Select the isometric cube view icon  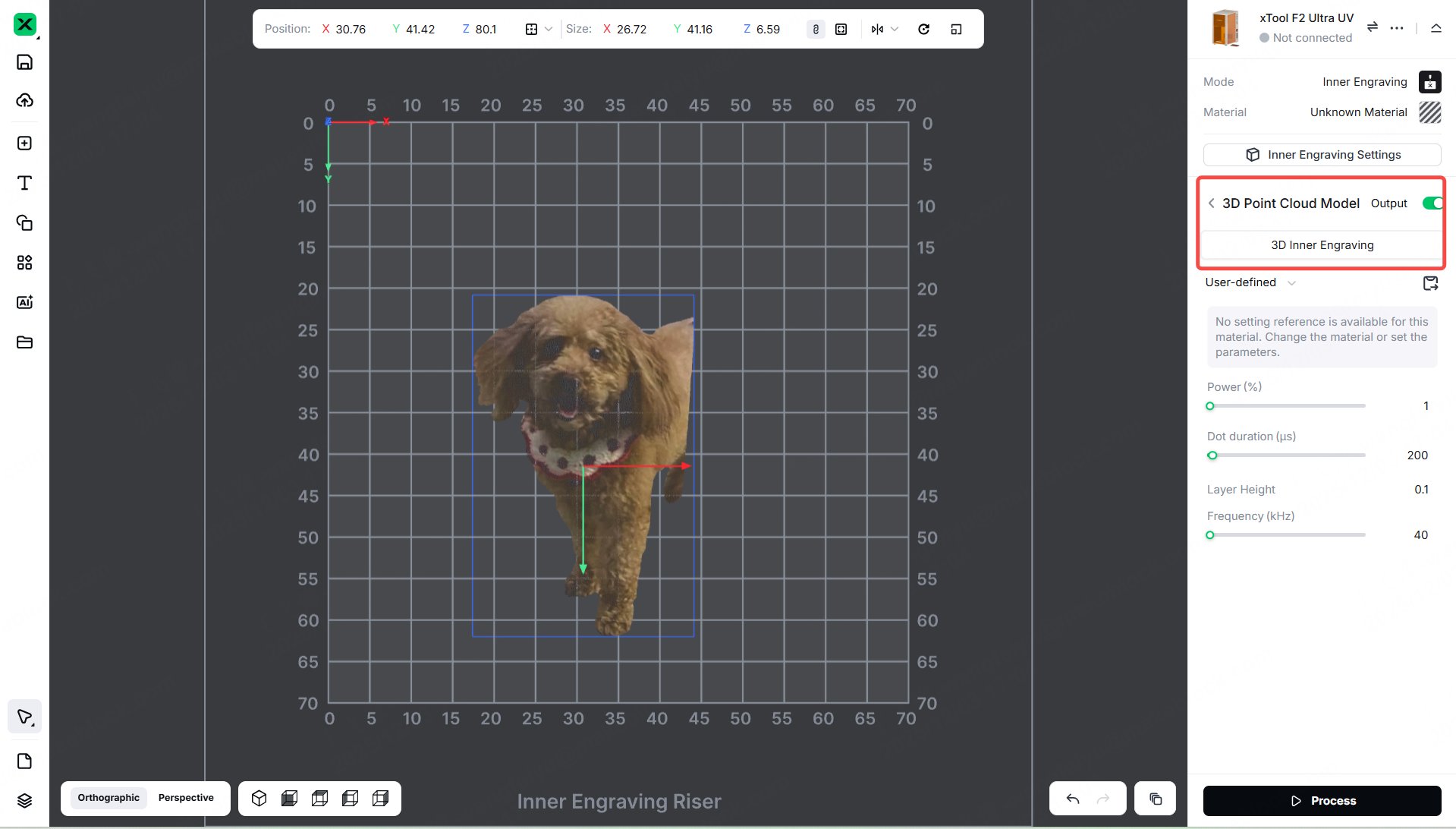259,799
